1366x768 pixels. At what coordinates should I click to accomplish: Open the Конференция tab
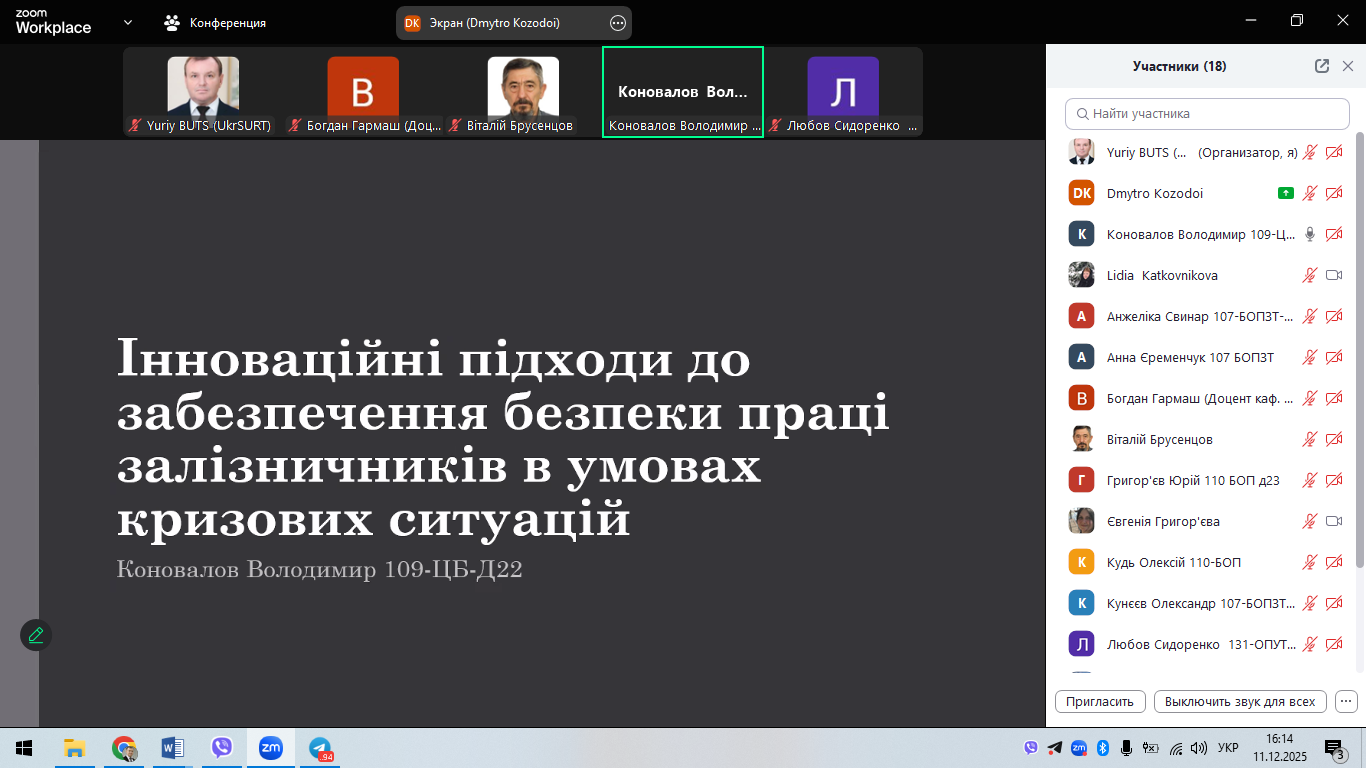click(x=216, y=22)
